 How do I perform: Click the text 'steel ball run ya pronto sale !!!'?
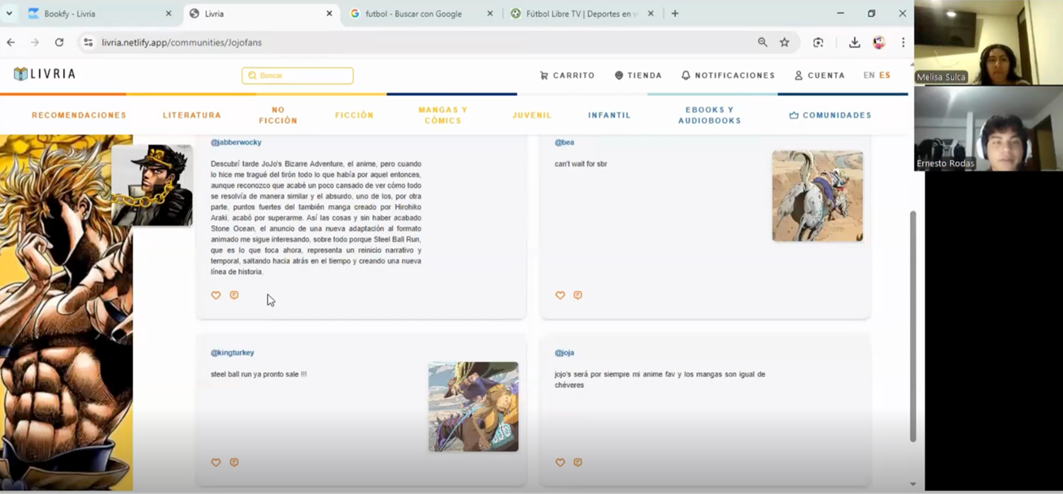pyautogui.click(x=259, y=374)
